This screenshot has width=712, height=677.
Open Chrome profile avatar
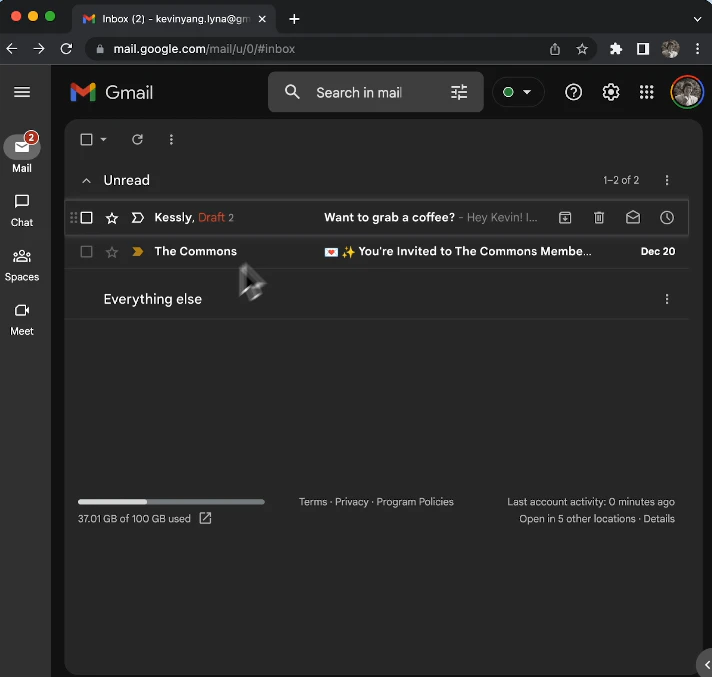[670, 49]
